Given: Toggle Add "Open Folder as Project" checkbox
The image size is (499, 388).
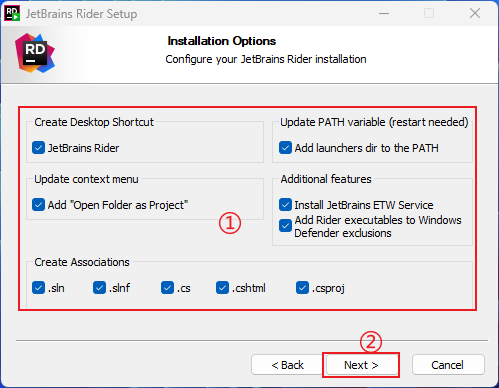Looking at the screenshot, I should pyautogui.click(x=38, y=205).
